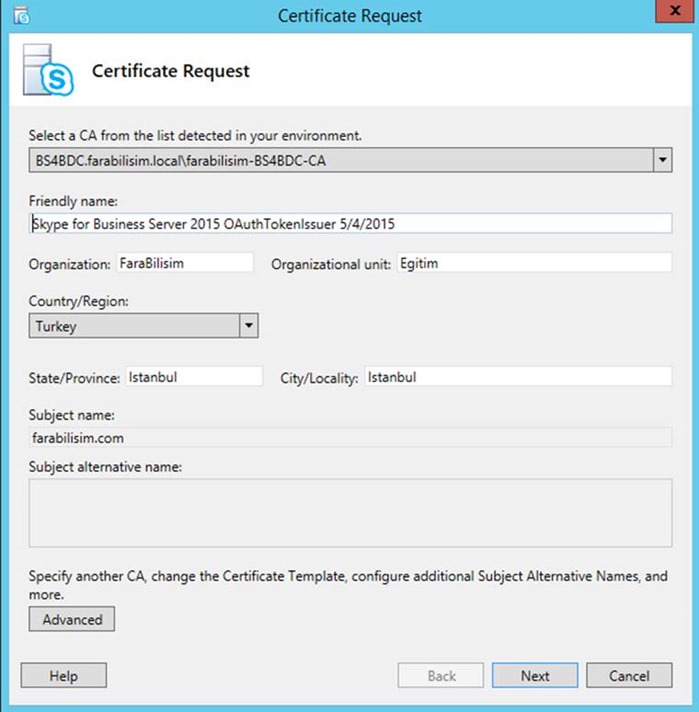Click the window title bar text
Image resolution: width=699 pixels, height=712 pixels.
click(350, 16)
